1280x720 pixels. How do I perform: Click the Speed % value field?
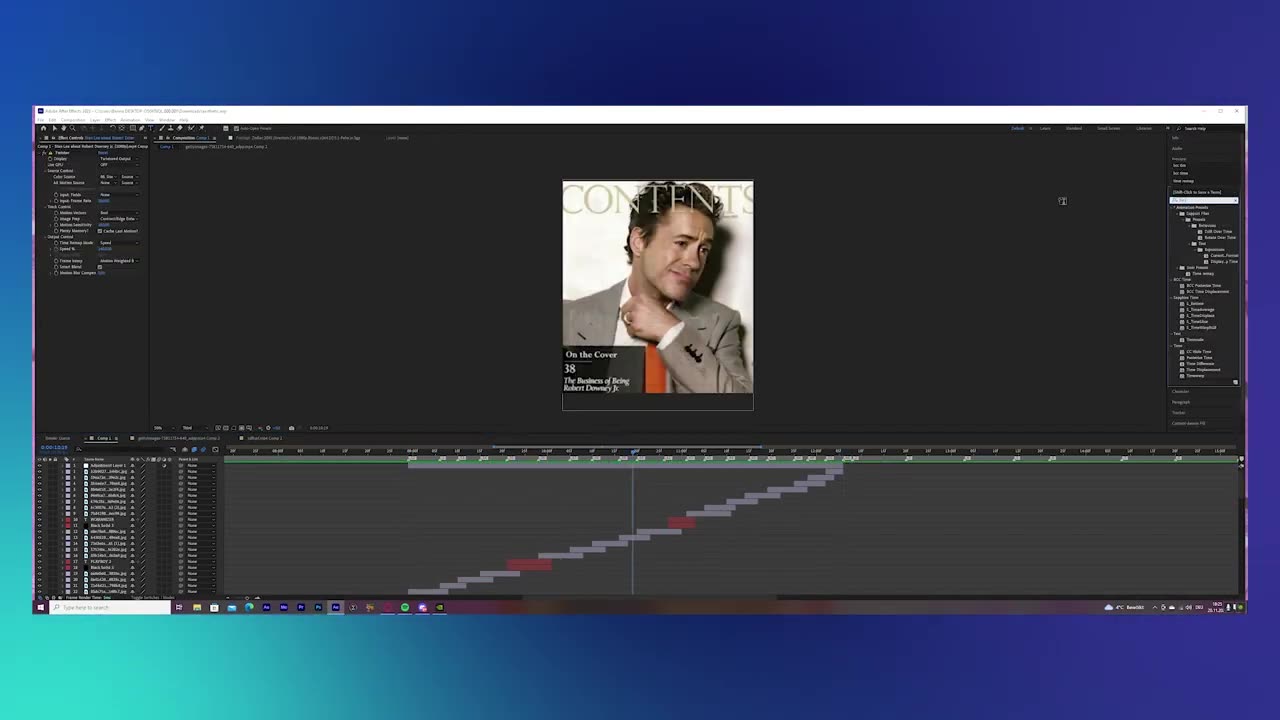pos(105,249)
